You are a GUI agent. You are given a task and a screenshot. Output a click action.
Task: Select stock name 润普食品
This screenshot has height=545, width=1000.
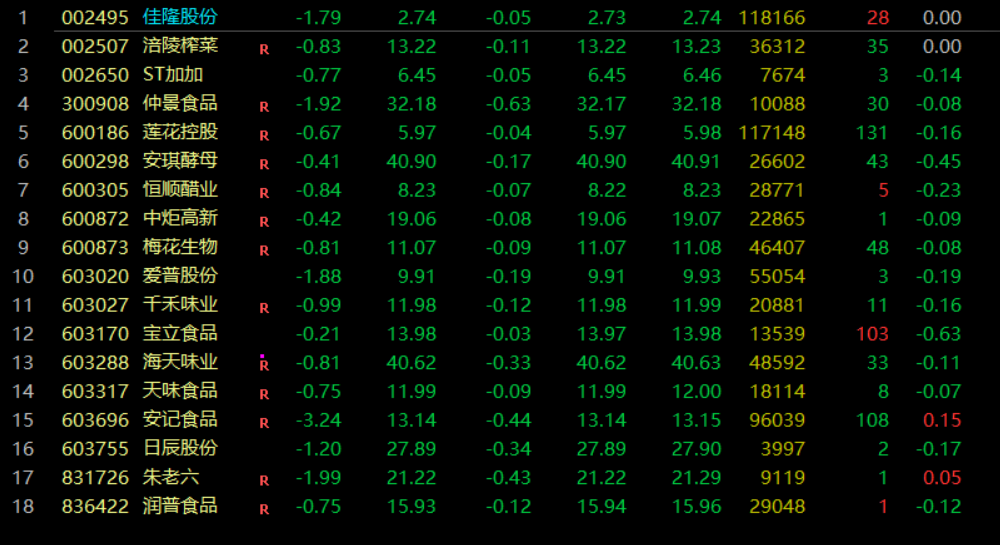180,505
